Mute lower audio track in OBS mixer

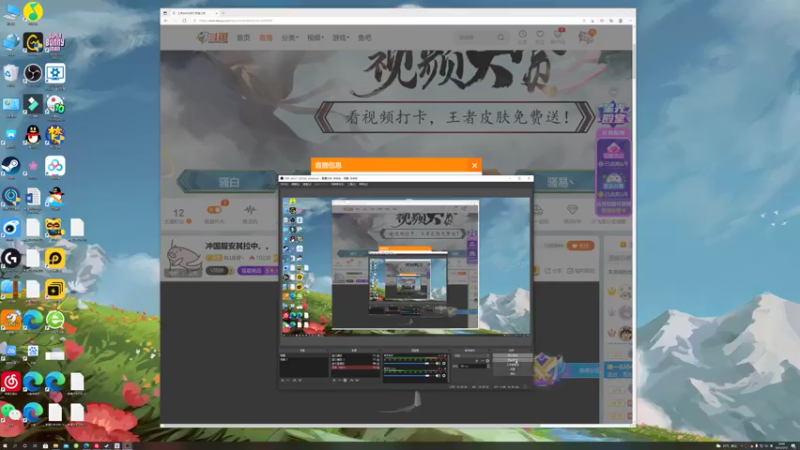(x=438, y=376)
